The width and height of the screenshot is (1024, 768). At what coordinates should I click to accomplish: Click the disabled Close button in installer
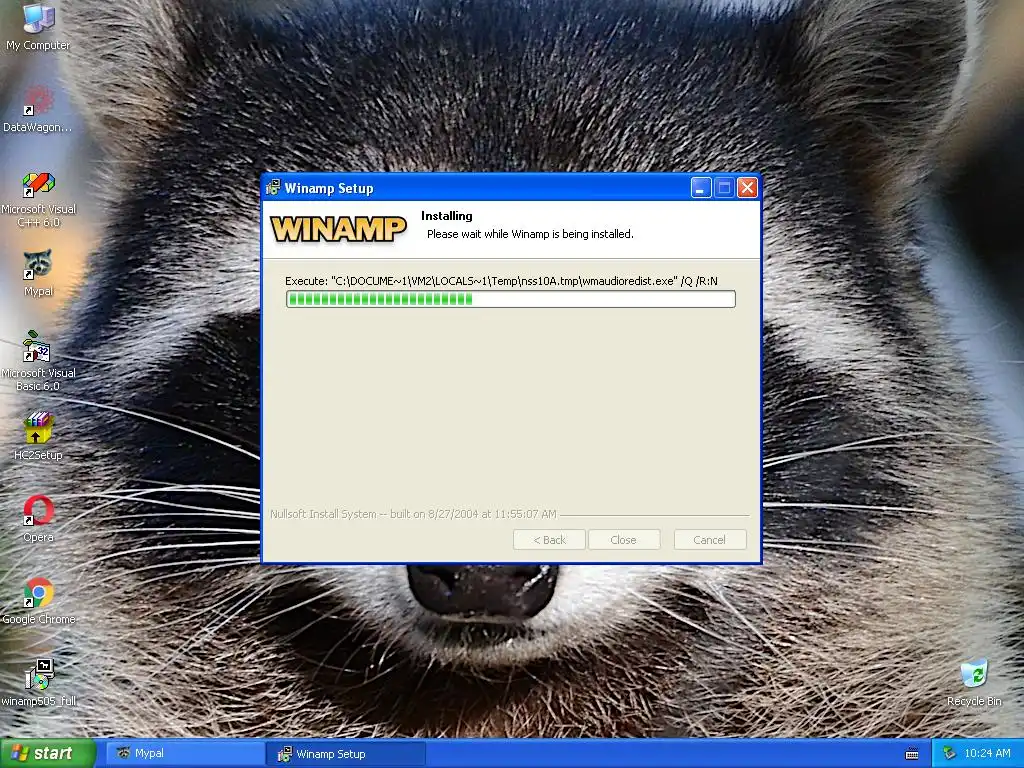coord(624,540)
